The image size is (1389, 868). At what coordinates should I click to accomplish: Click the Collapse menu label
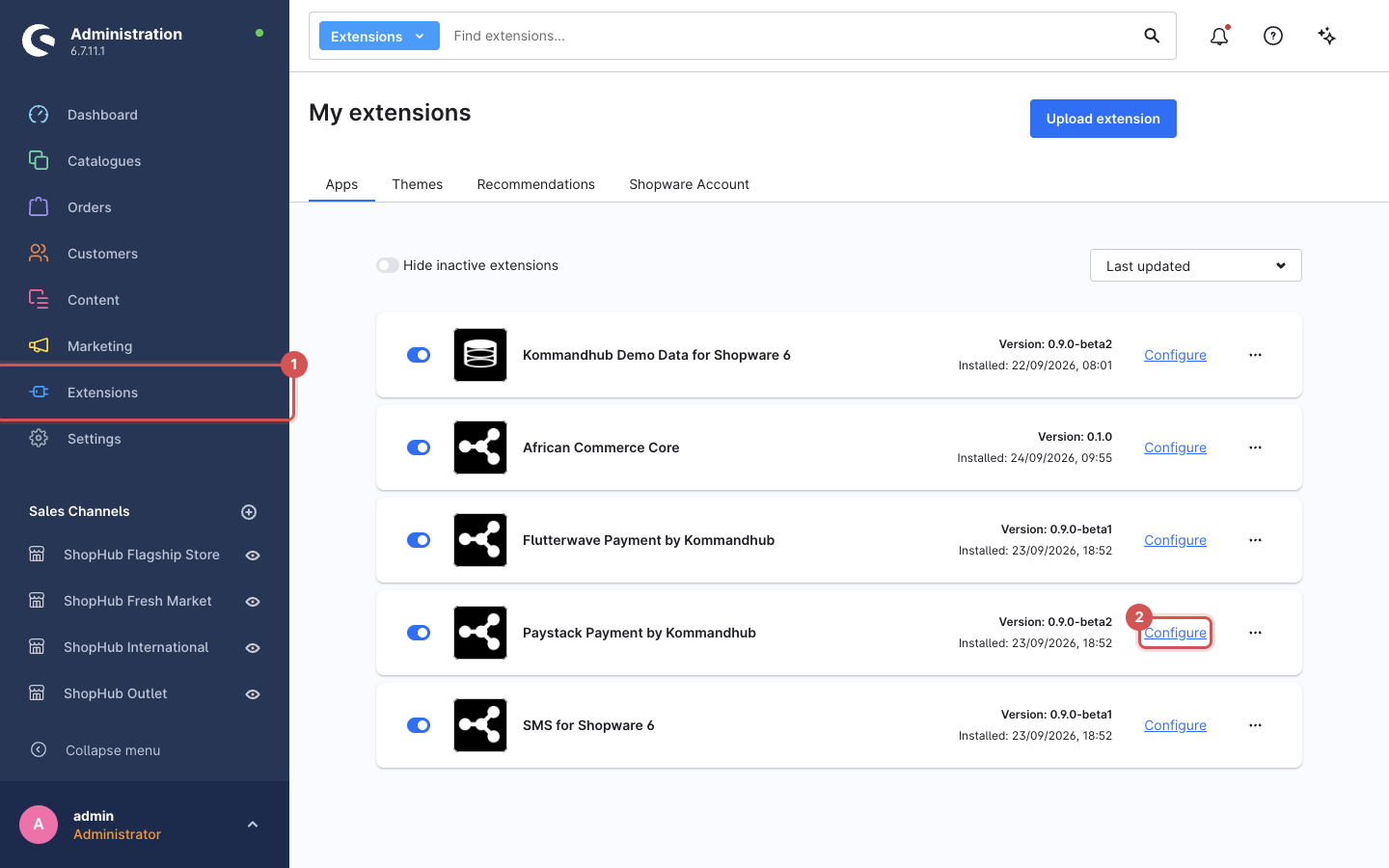tap(113, 750)
